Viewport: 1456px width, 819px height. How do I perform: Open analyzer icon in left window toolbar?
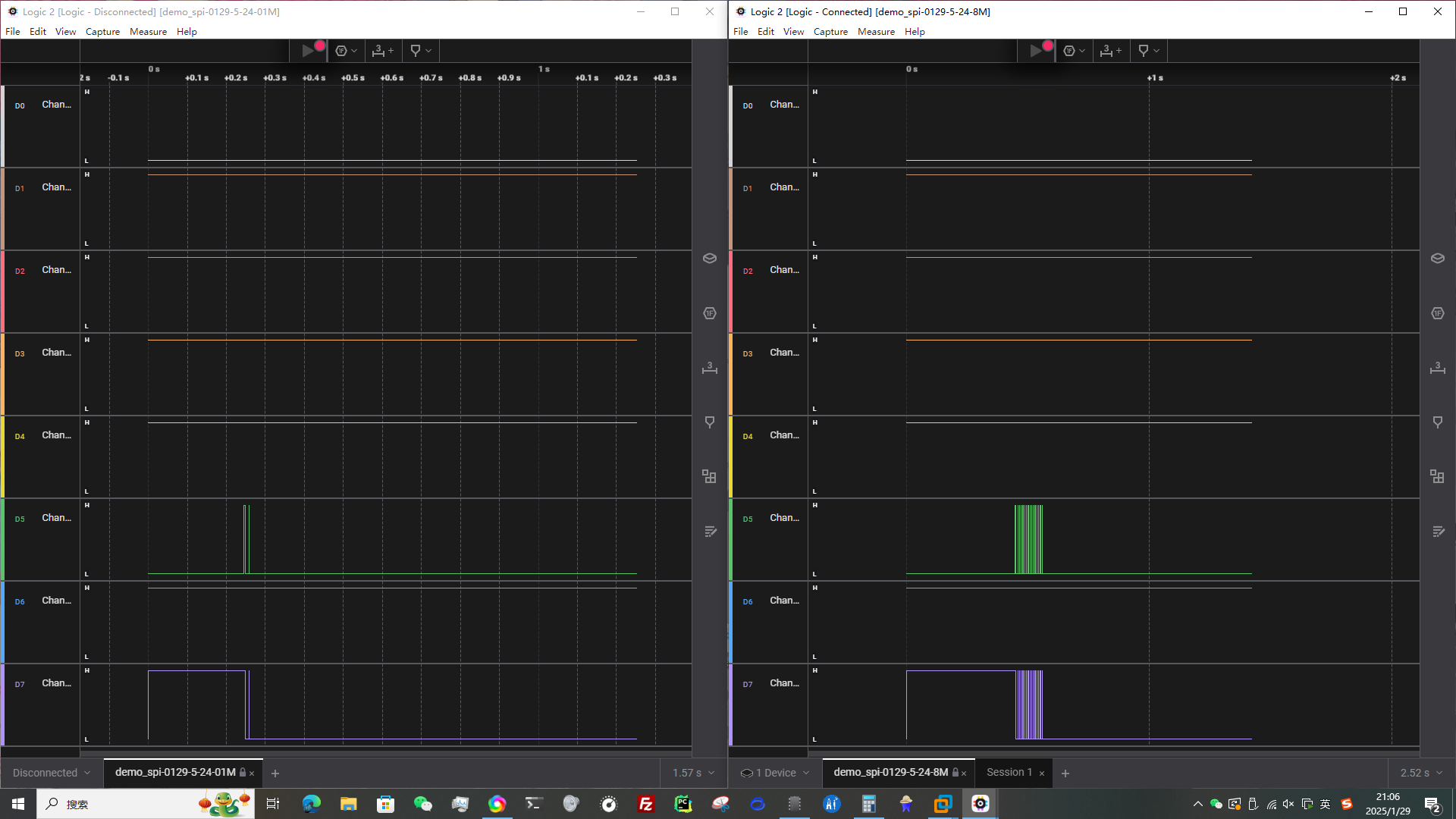(341, 51)
